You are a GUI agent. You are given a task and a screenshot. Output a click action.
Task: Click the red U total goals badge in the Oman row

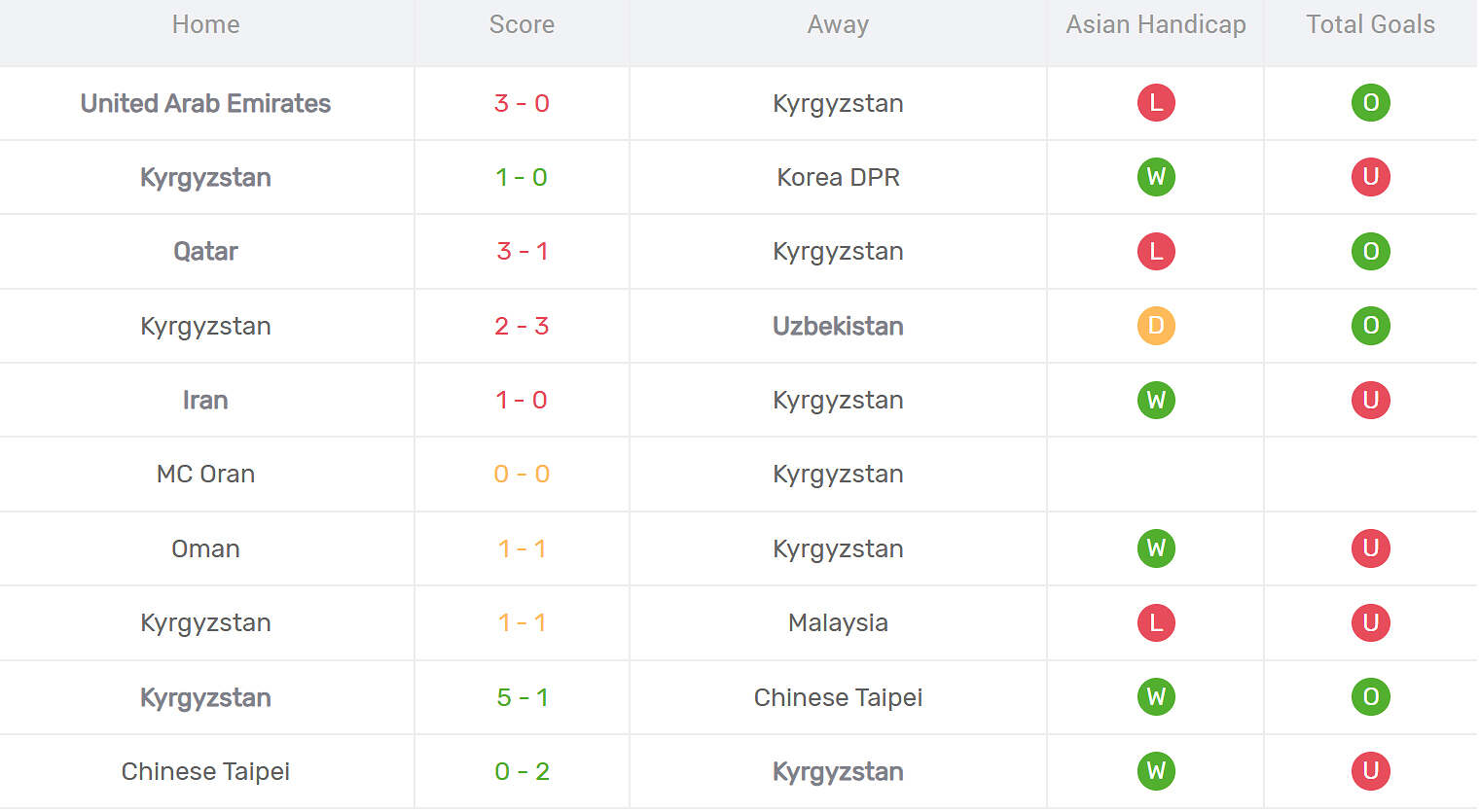coord(1370,548)
